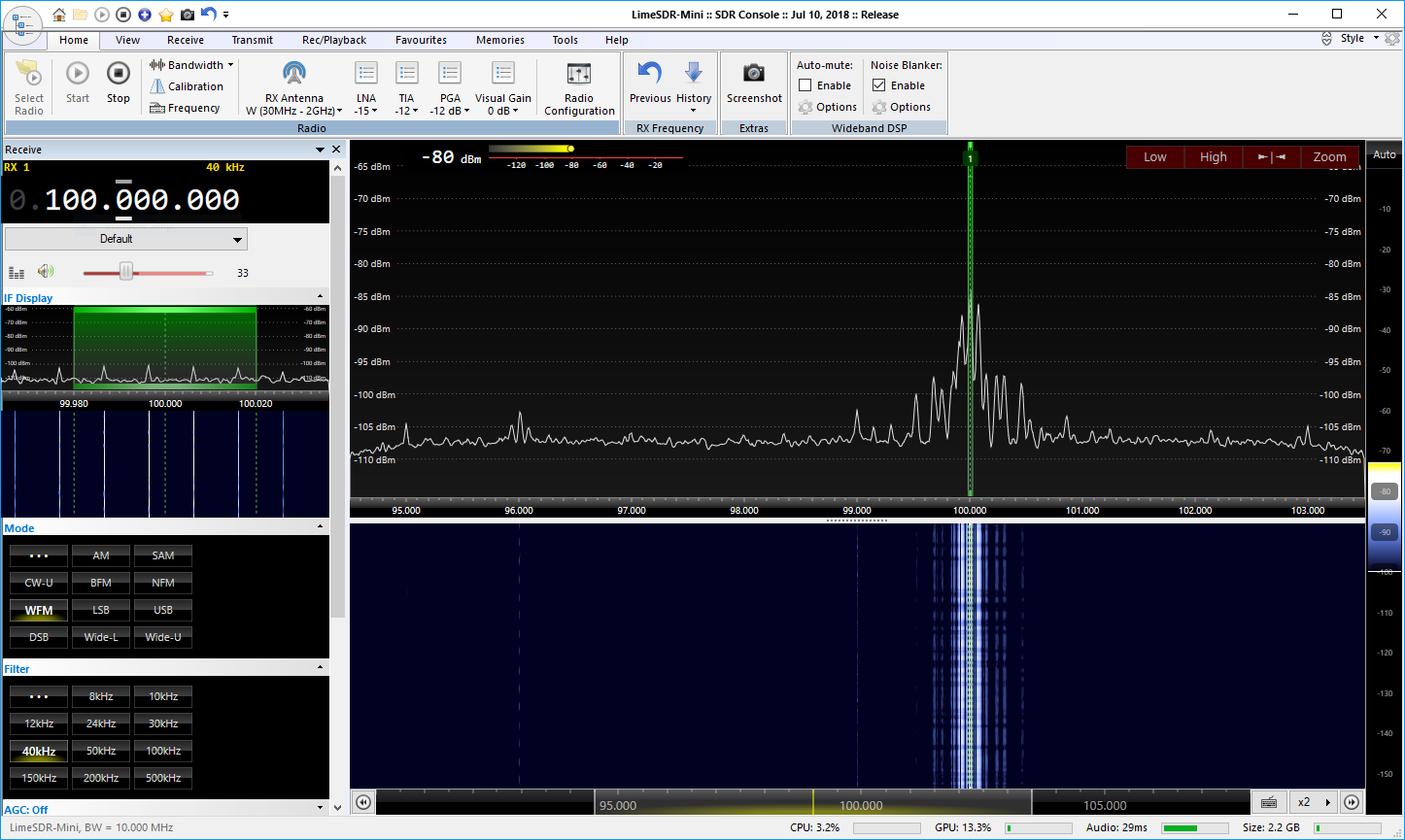Click the 100.000.000 frequency display
The height and width of the screenshot is (840, 1405).
142,200
